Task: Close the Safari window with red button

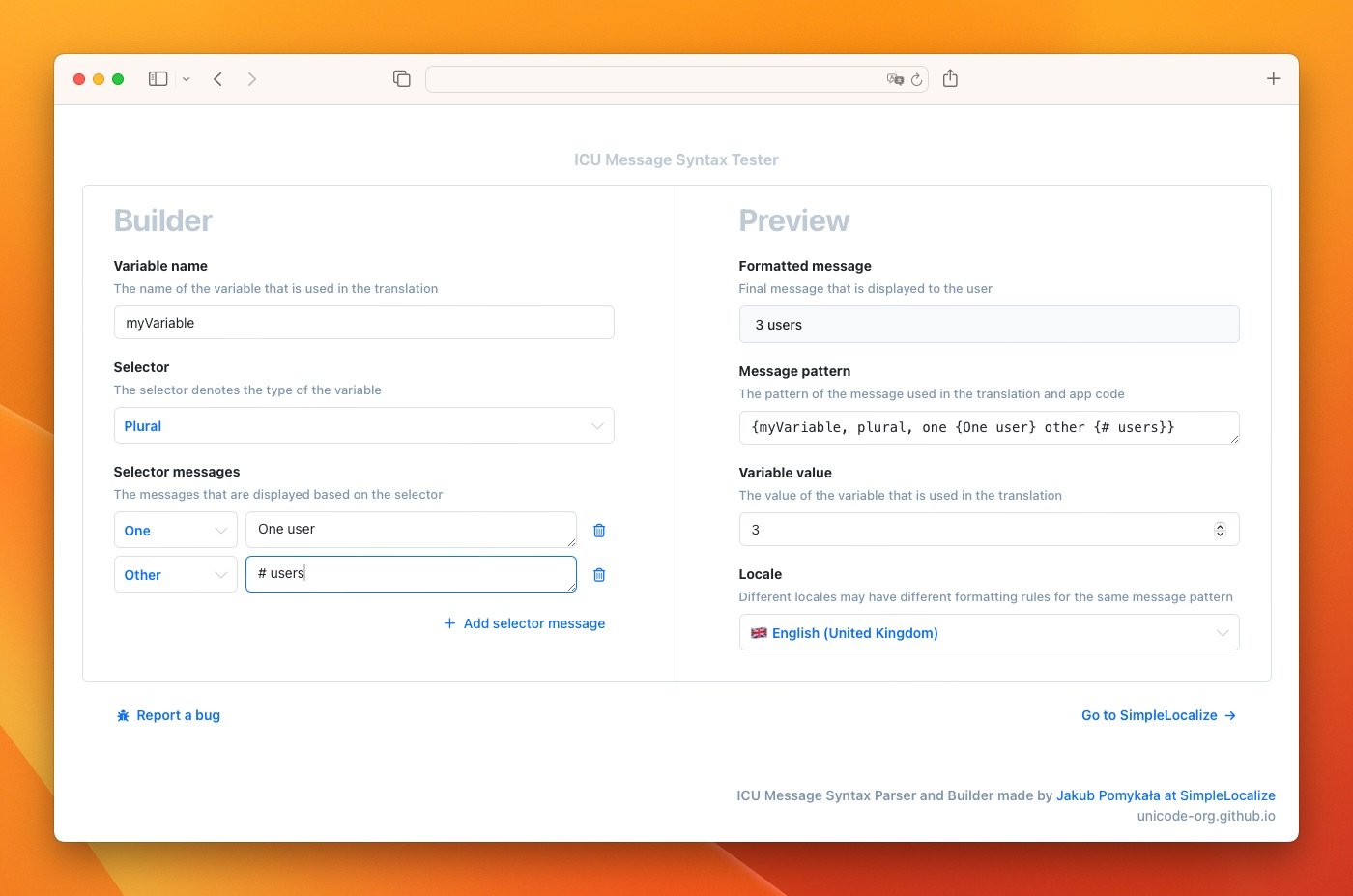Action: click(79, 79)
